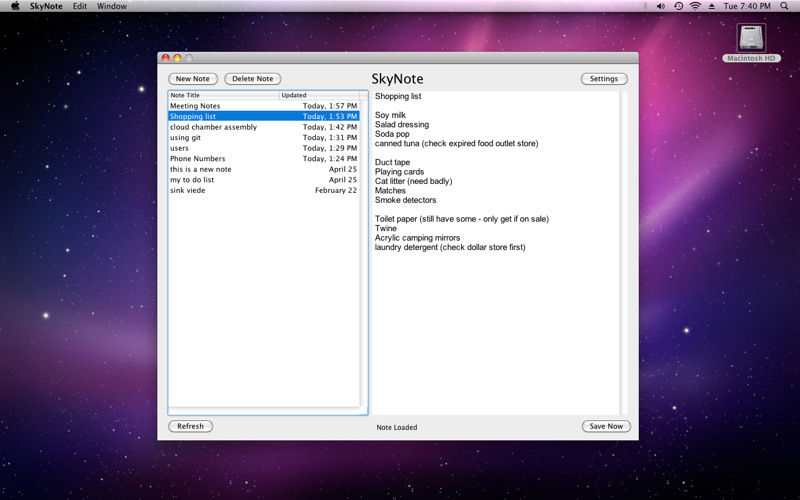Screen dimensions: 800x500
Task: Click the Smoke detectors line in note
Action: (406, 200)
